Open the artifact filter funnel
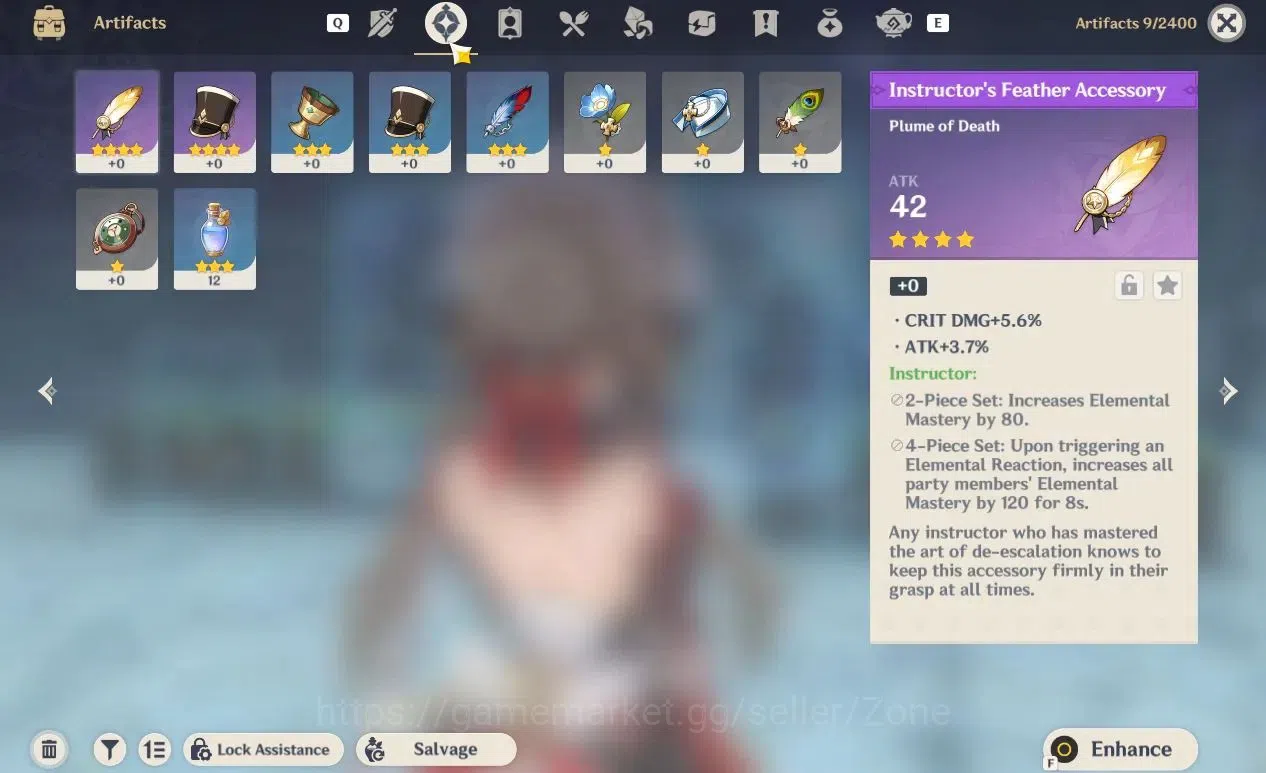The height and width of the screenshot is (773, 1266). pyautogui.click(x=109, y=749)
